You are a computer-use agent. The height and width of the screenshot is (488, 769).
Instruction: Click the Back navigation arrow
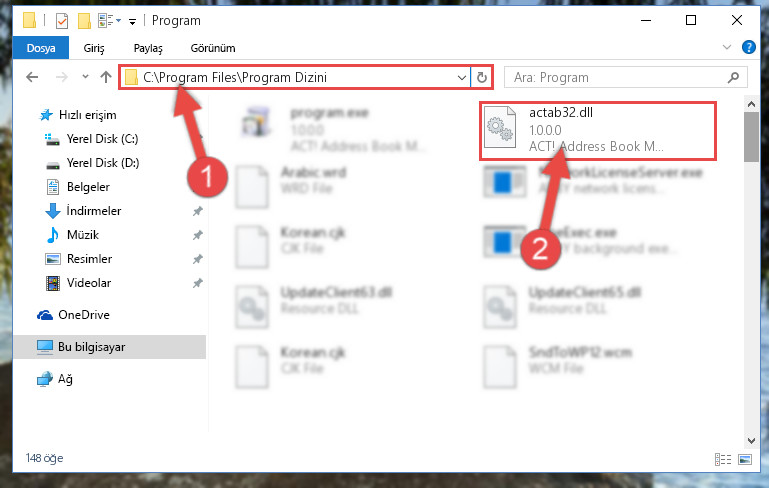click(x=32, y=77)
